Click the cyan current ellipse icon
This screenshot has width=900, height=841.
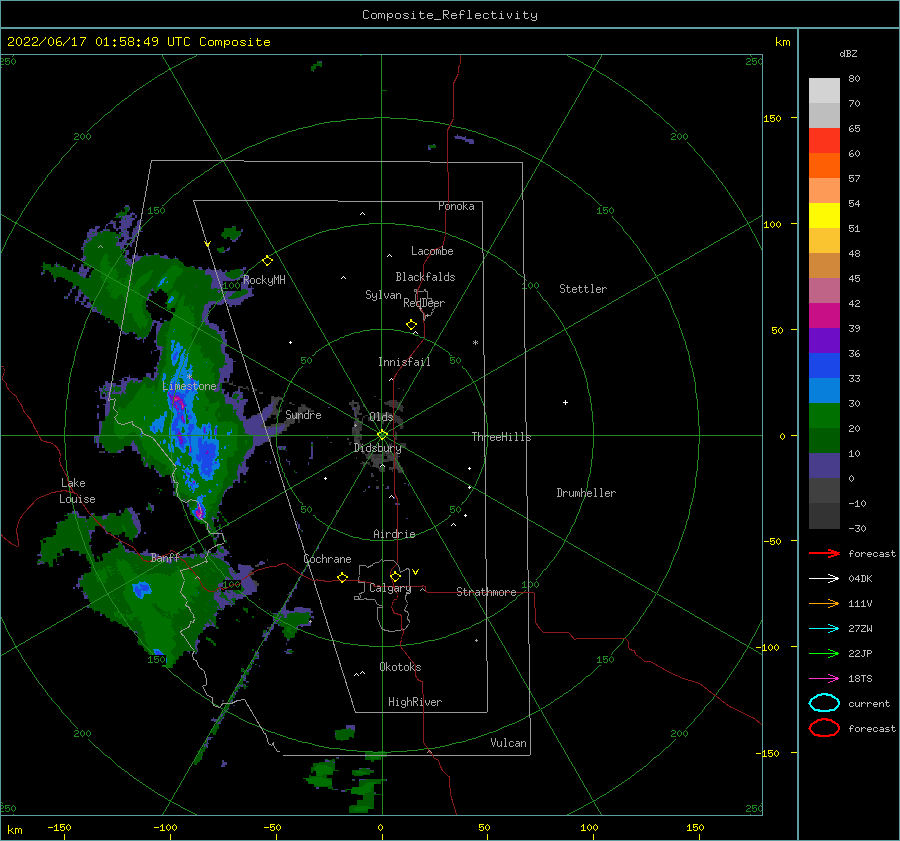coord(824,703)
